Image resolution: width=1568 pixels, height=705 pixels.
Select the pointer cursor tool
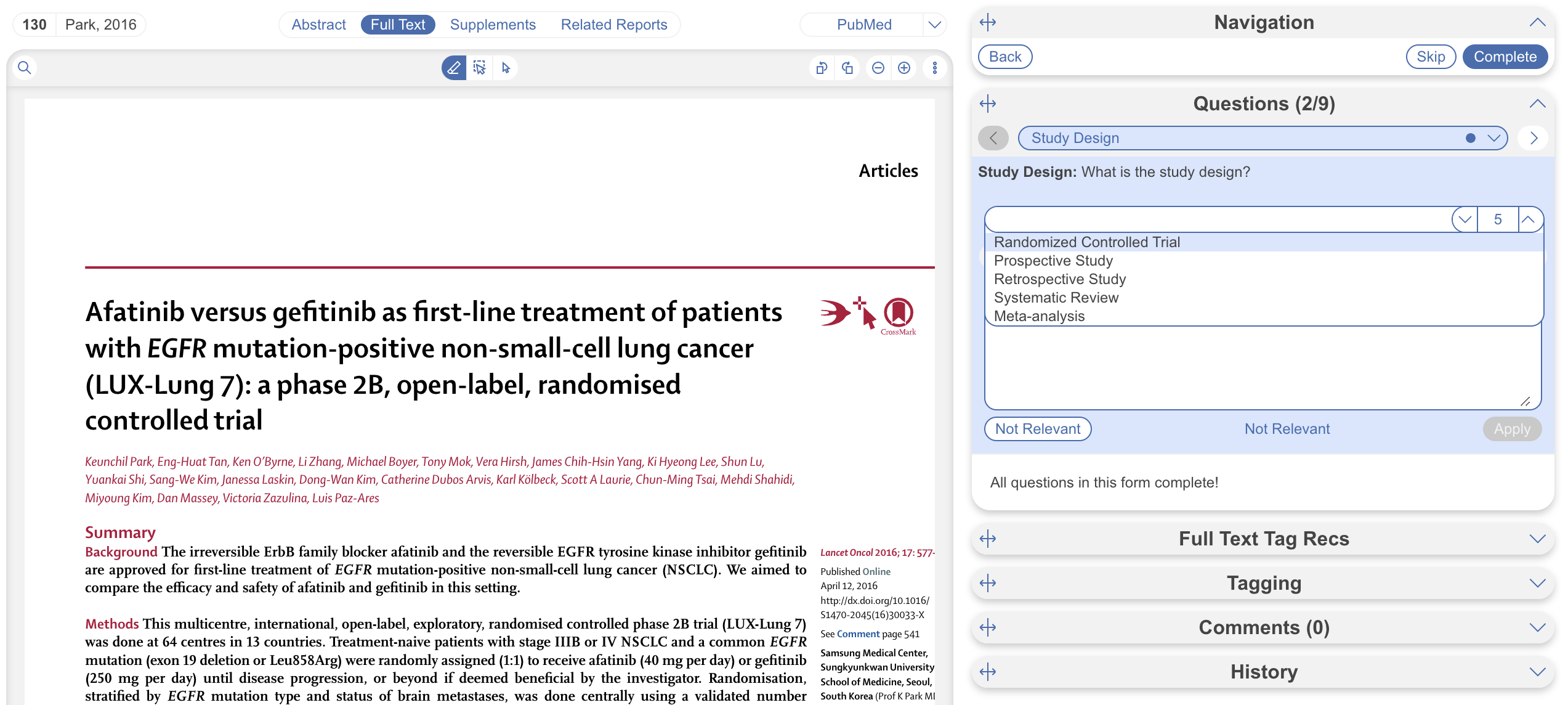pos(506,68)
